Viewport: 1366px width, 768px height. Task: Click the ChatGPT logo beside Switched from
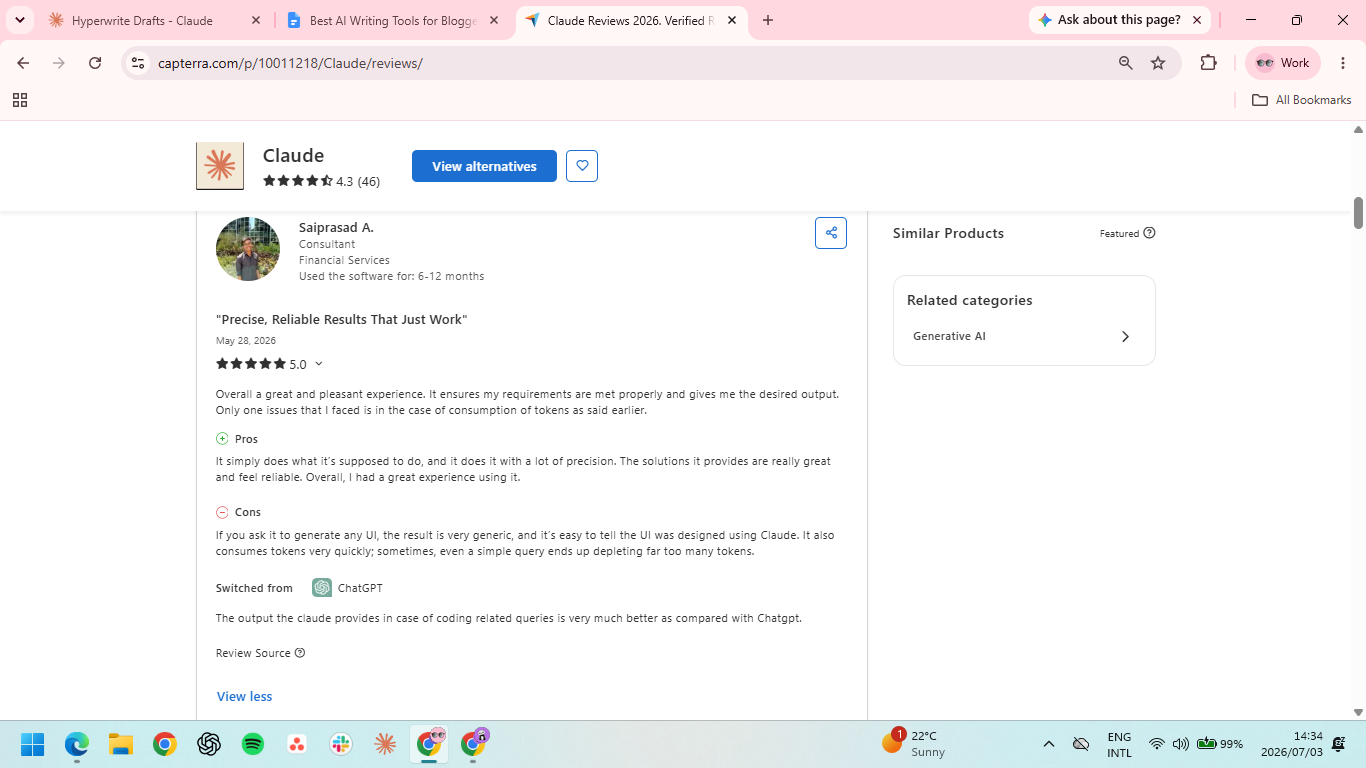click(322, 588)
